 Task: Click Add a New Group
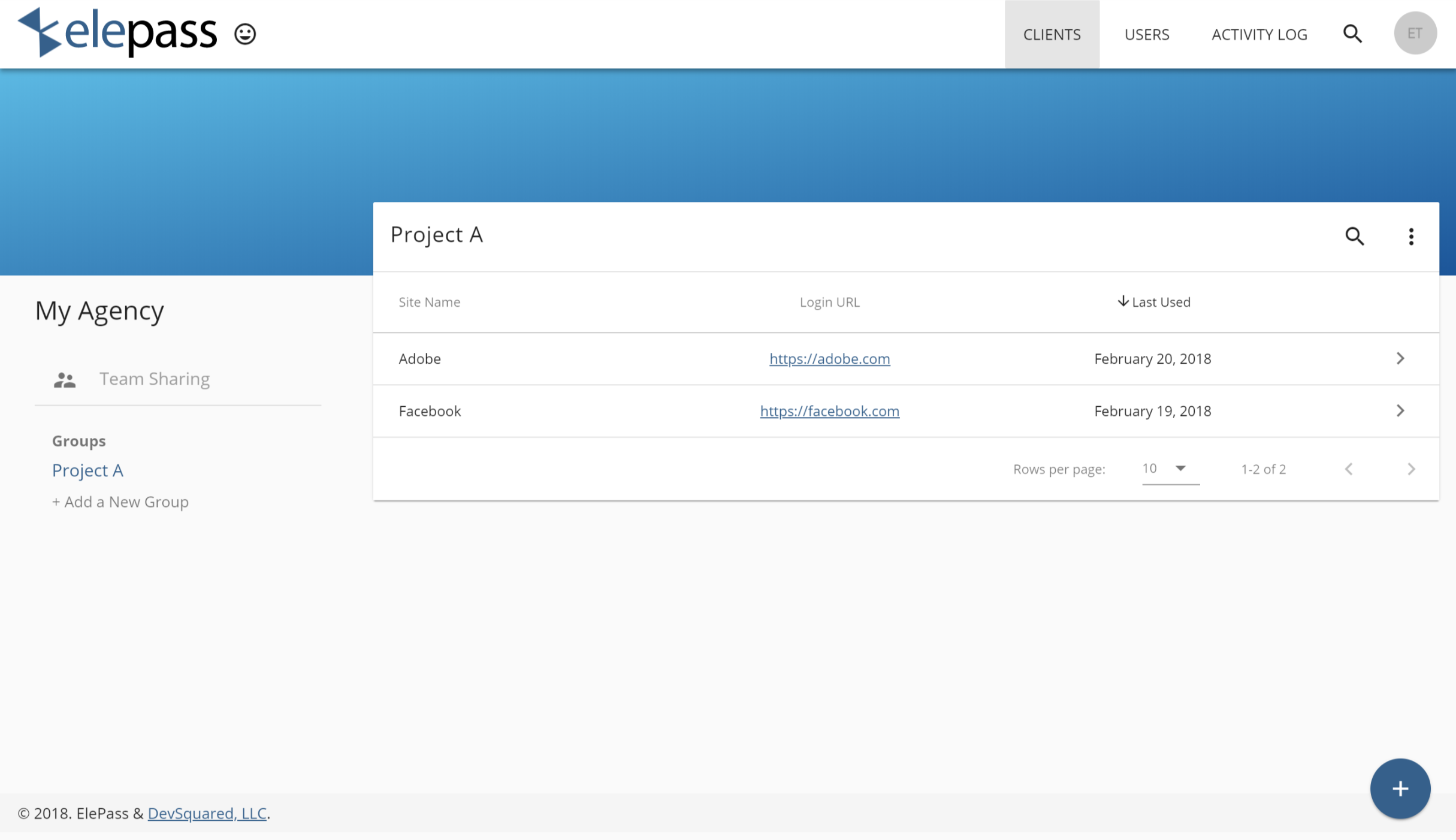click(120, 501)
